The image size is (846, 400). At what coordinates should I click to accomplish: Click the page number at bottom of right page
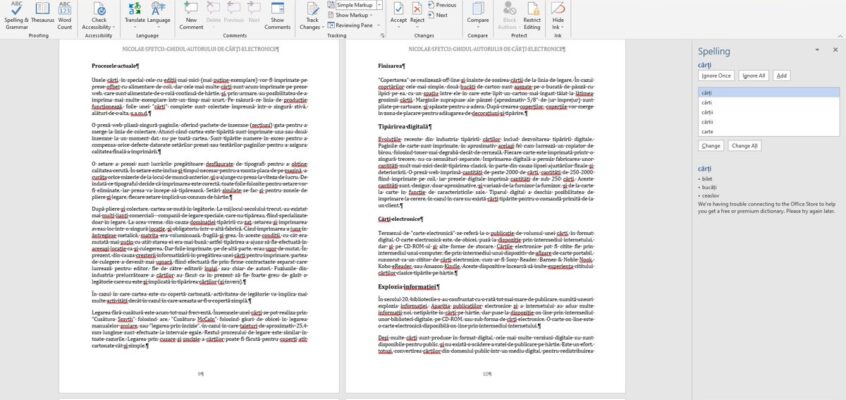pos(487,373)
